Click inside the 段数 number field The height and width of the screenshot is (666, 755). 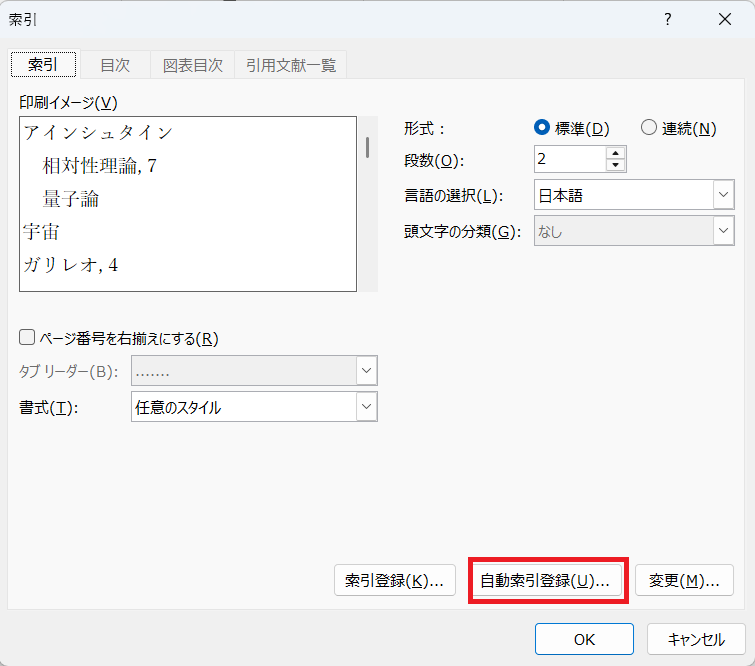coord(569,159)
